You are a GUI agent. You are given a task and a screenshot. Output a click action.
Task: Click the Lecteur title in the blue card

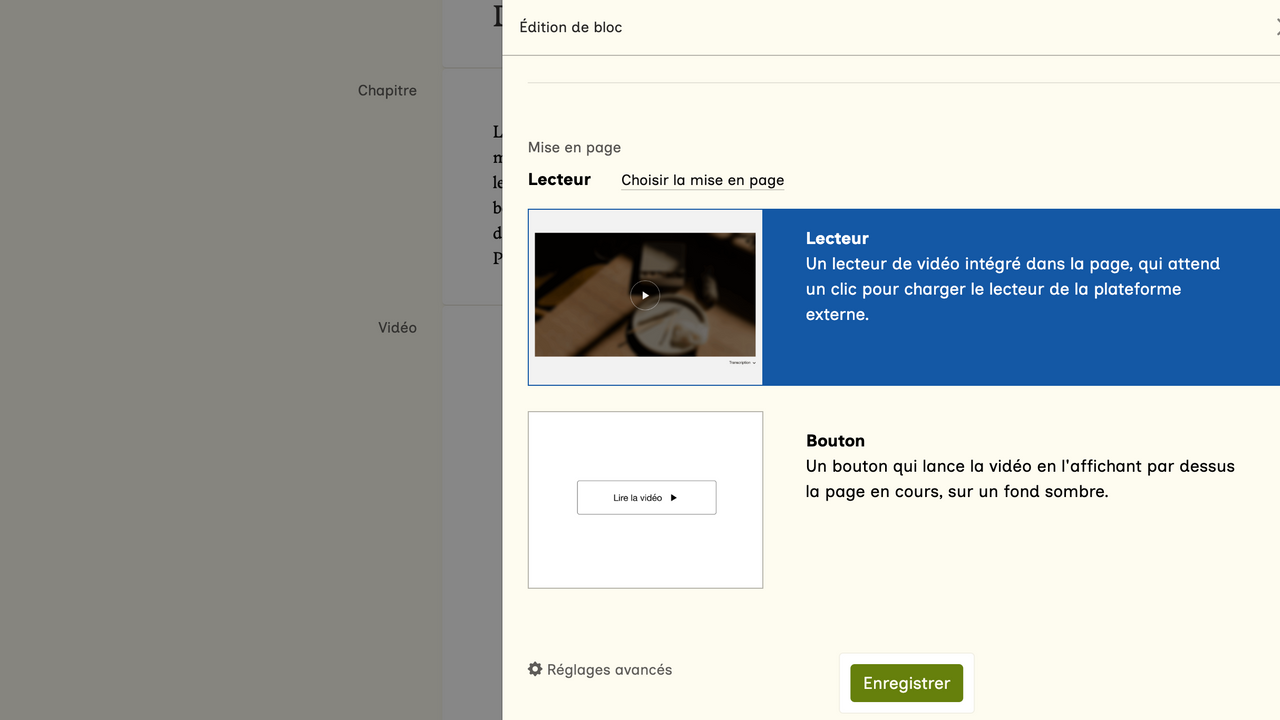click(837, 239)
